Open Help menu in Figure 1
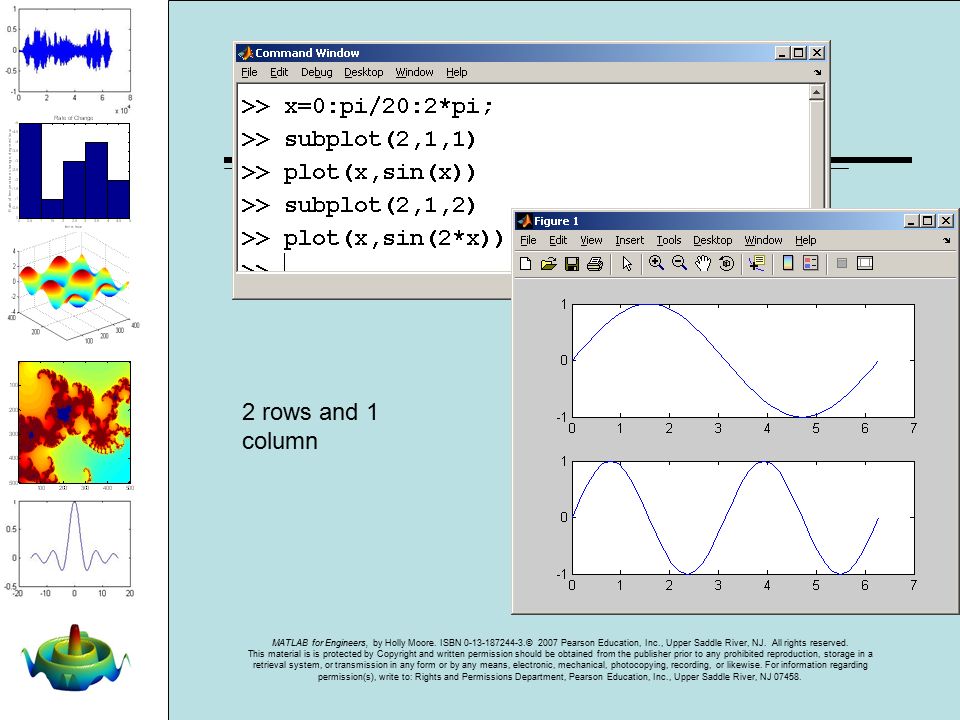Screen dimensions: 960x720 (x=806, y=240)
